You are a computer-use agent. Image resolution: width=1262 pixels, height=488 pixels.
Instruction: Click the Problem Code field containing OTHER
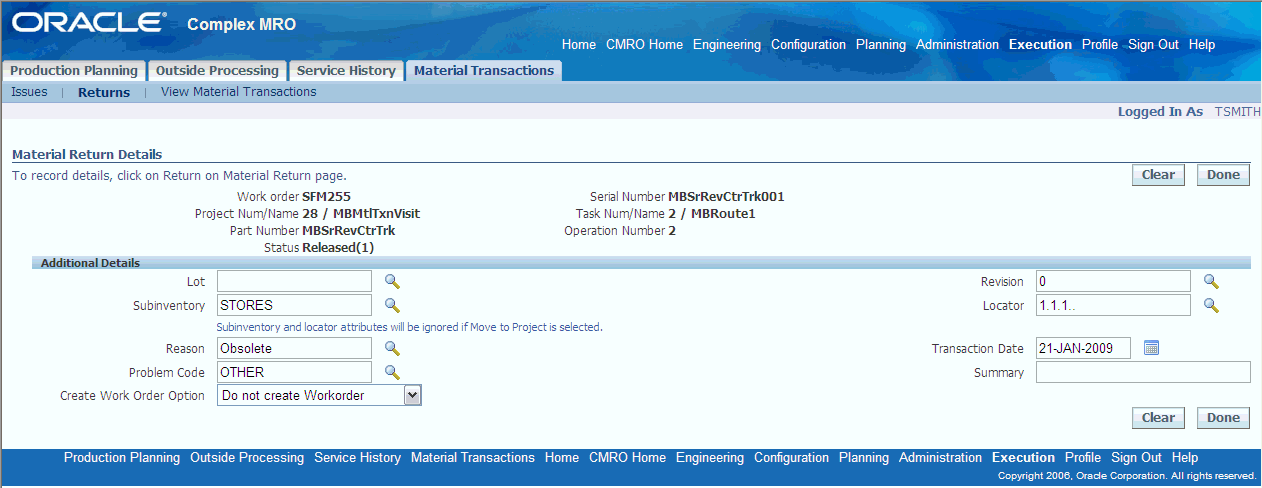click(x=294, y=372)
